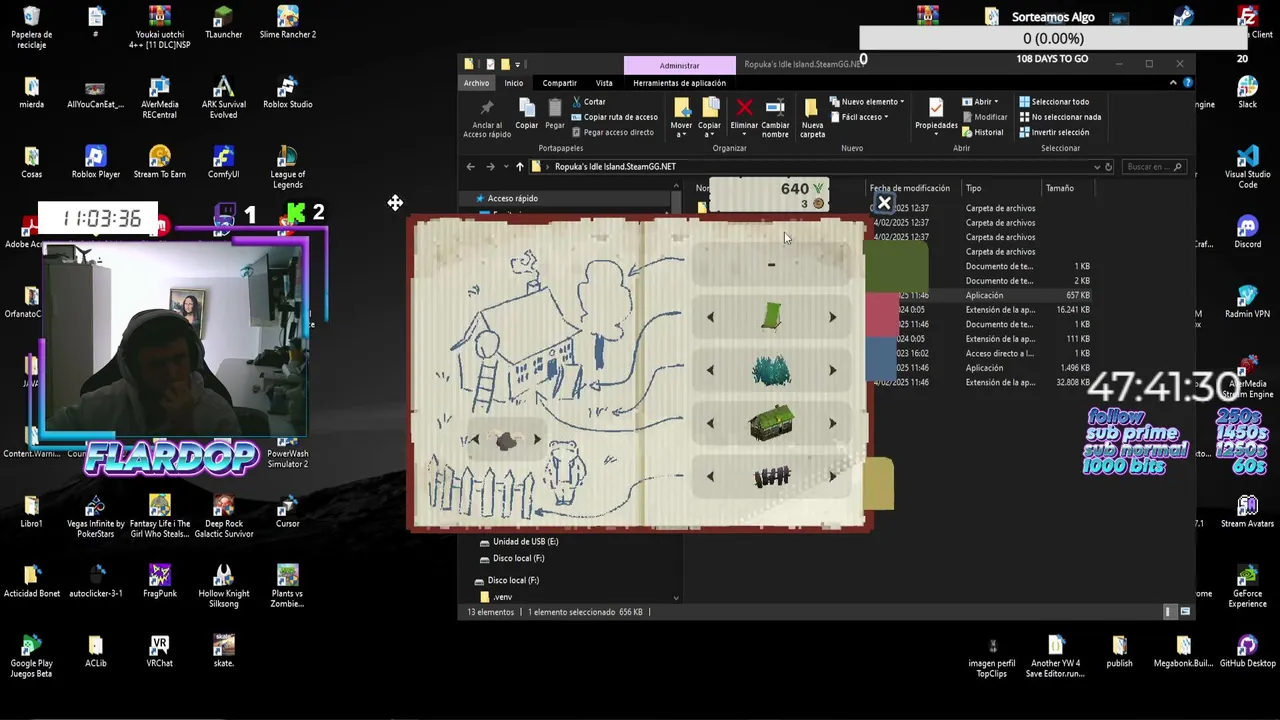Select the GitHub Desktop icon
Image resolution: width=1280 pixels, height=720 pixels.
pyautogui.click(x=1247, y=651)
